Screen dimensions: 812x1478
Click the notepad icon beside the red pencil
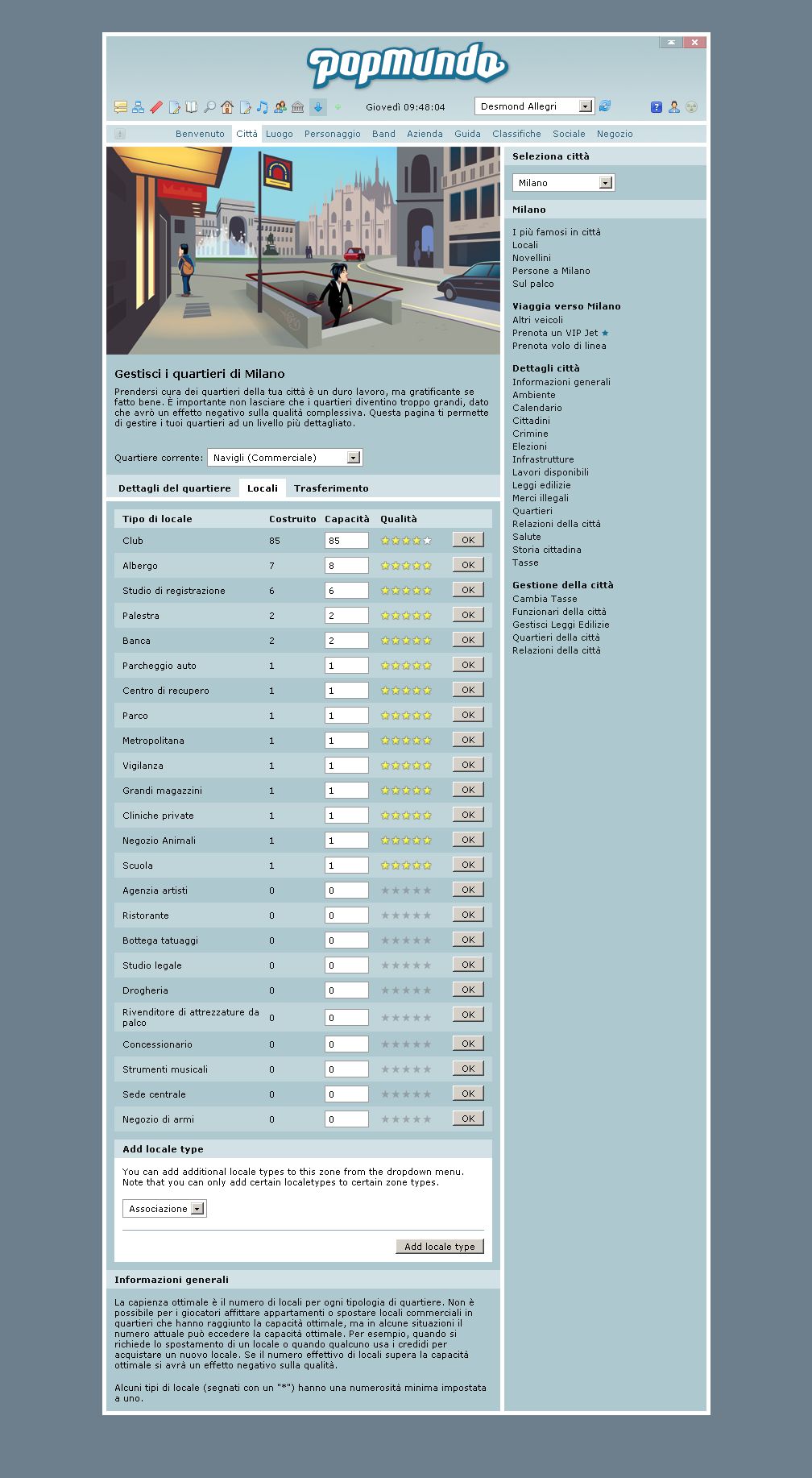tap(174, 106)
